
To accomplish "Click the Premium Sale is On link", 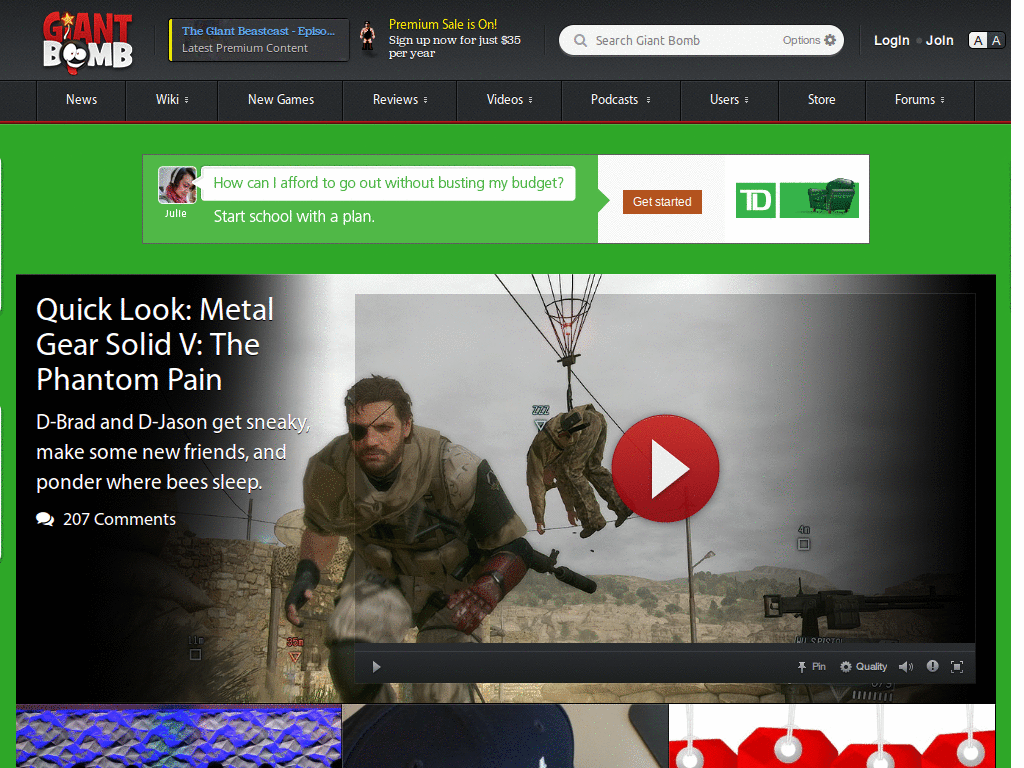I will pyautogui.click(x=443, y=24).
